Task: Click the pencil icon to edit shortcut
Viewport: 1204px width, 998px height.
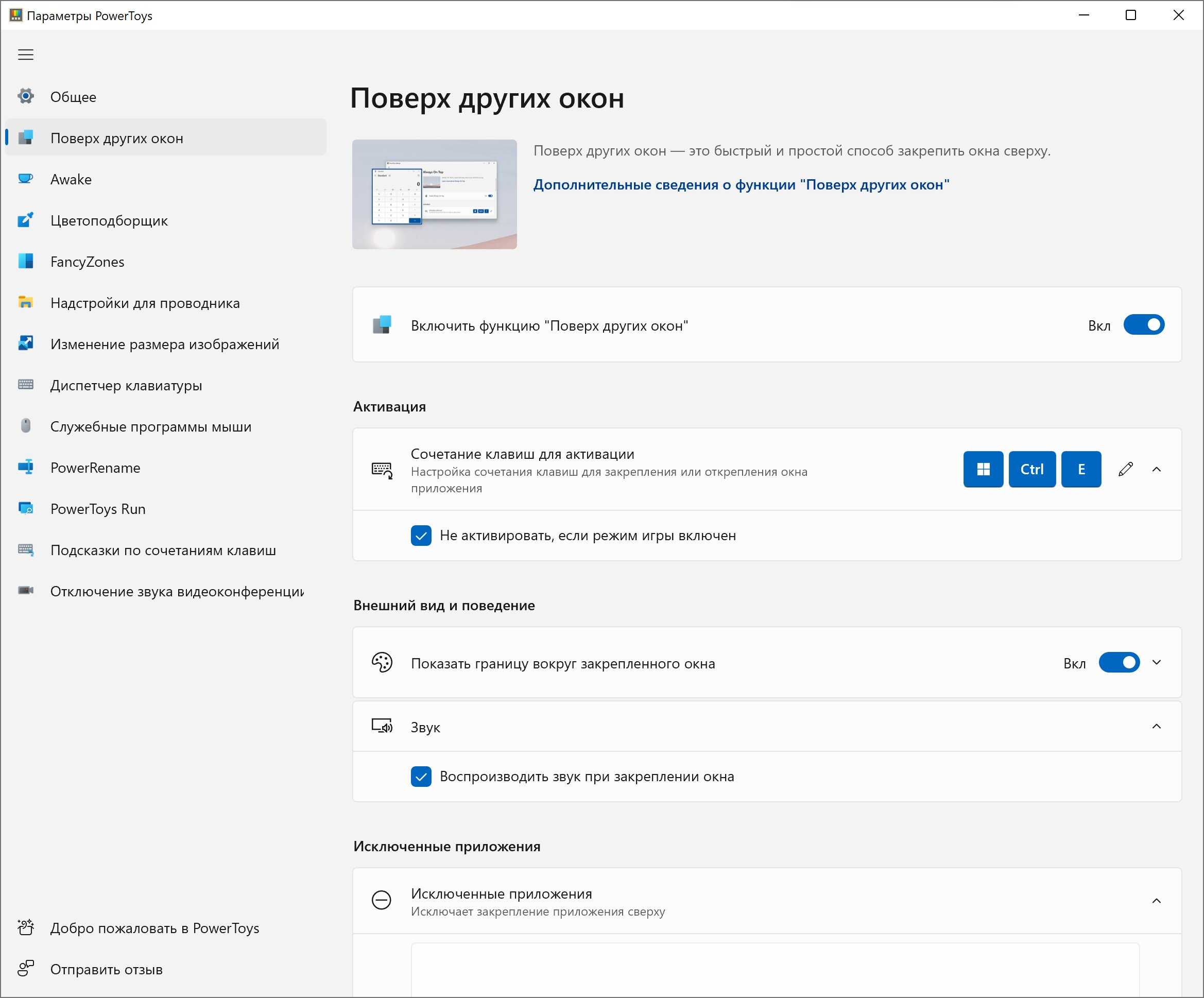Action: pyautogui.click(x=1125, y=470)
